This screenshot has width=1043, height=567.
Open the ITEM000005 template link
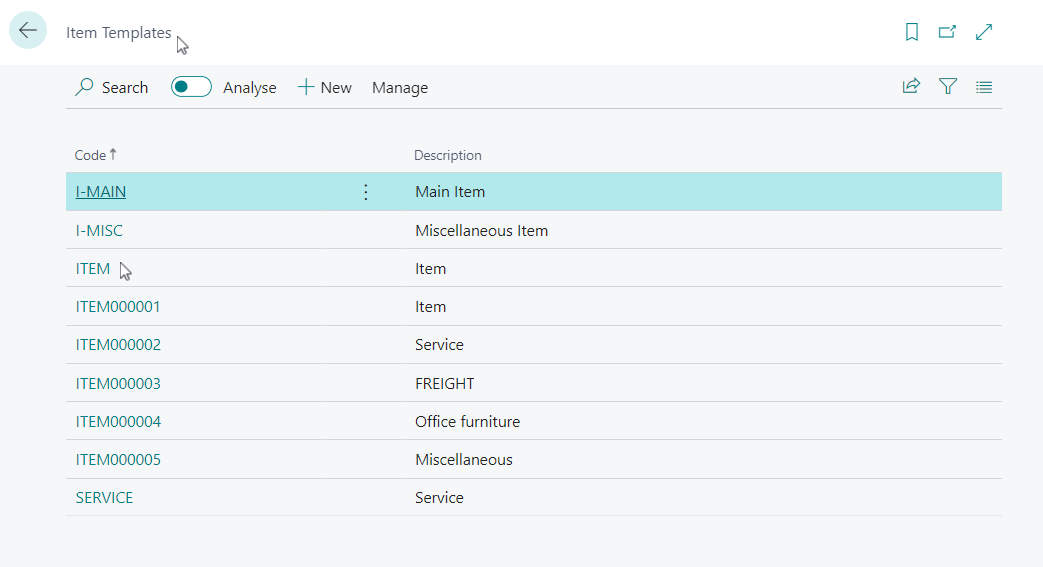[118, 460]
